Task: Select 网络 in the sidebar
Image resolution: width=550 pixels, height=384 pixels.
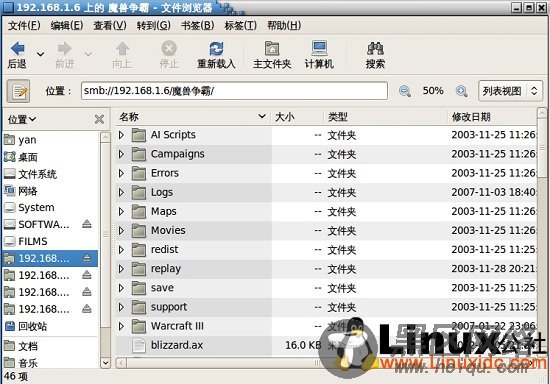Action: point(50,191)
